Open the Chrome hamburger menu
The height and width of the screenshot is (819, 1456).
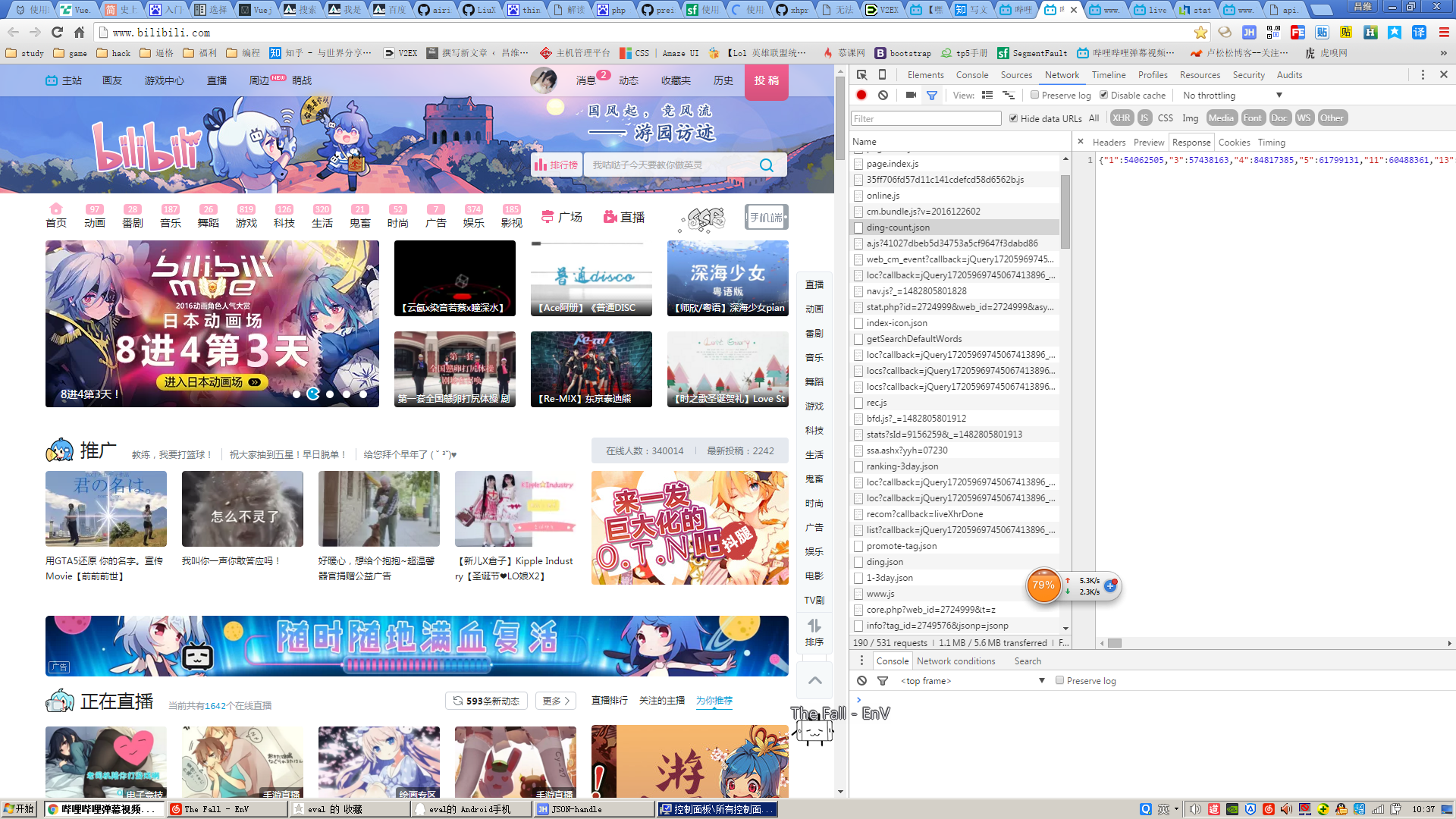[x=1444, y=32]
